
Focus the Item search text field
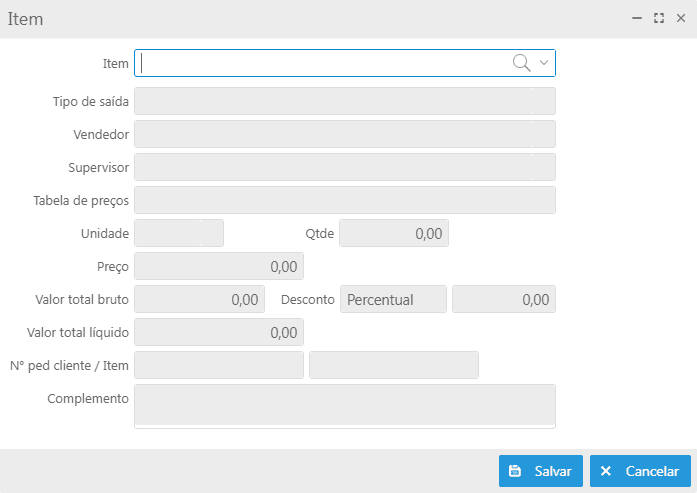pyautogui.click(x=323, y=63)
